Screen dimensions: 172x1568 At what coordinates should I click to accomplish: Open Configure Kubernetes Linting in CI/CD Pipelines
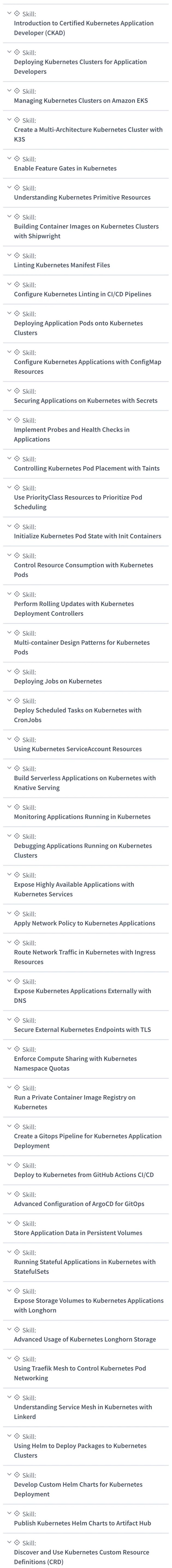[83, 294]
